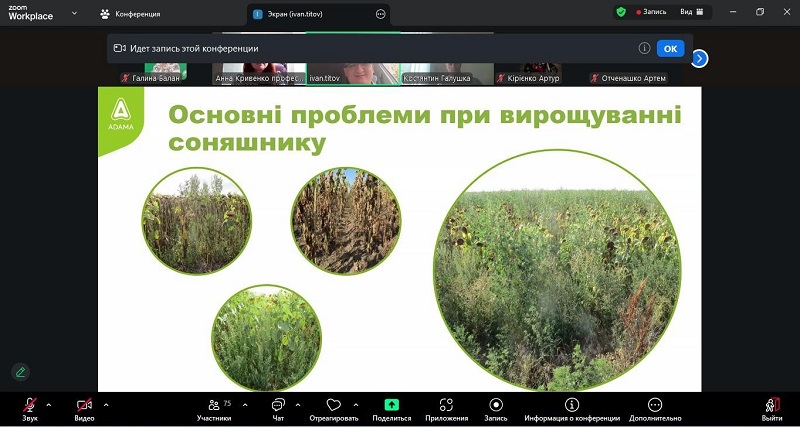Expand video options arrow next to Видео
Screen dimensions: 800x427
click(106, 405)
